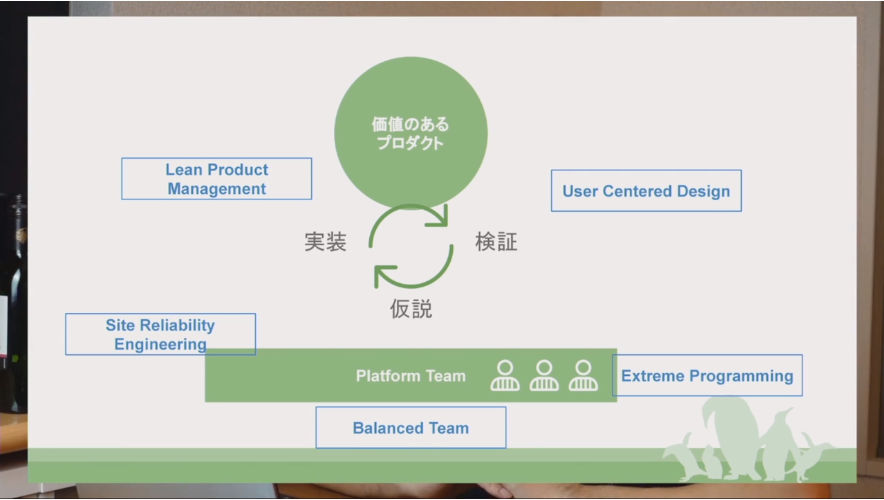Click the Lean Product Management box

click(x=216, y=179)
